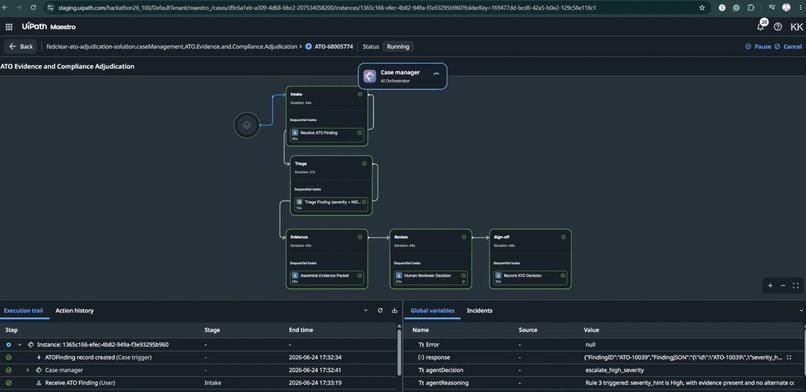The height and width of the screenshot is (392, 806).
Task: Click the Sign-off stage completed status icon
Action: pyautogui.click(x=563, y=237)
